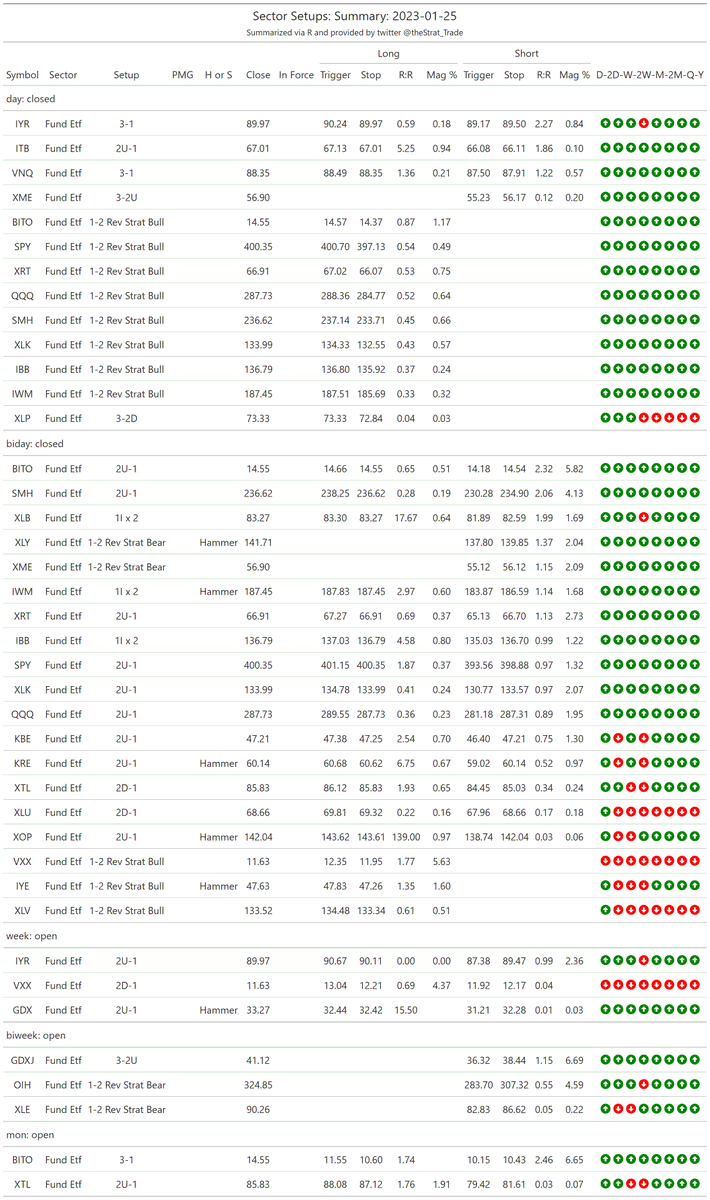The height and width of the screenshot is (1200, 710).
Task: Click the XOP R:R value 139.00
Action: tap(404, 836)
